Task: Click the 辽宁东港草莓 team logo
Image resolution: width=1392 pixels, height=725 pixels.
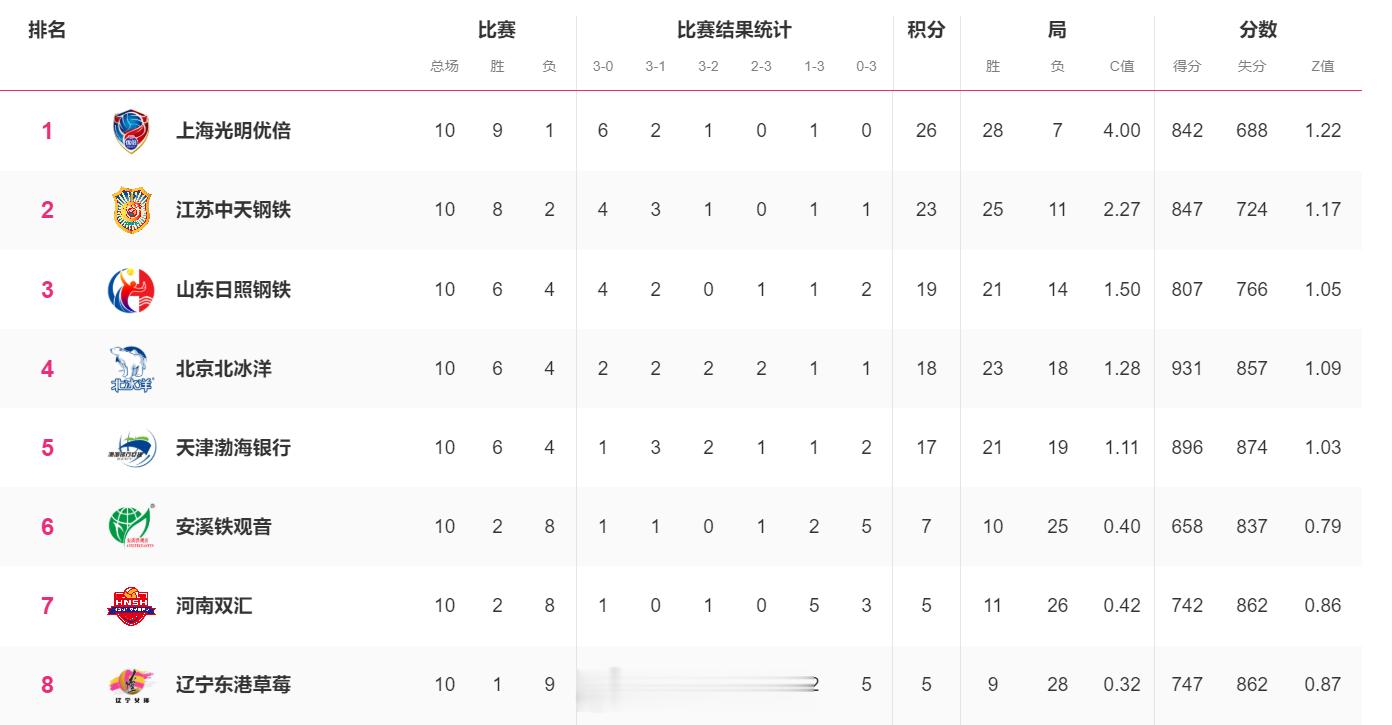Action: (131, 685)
